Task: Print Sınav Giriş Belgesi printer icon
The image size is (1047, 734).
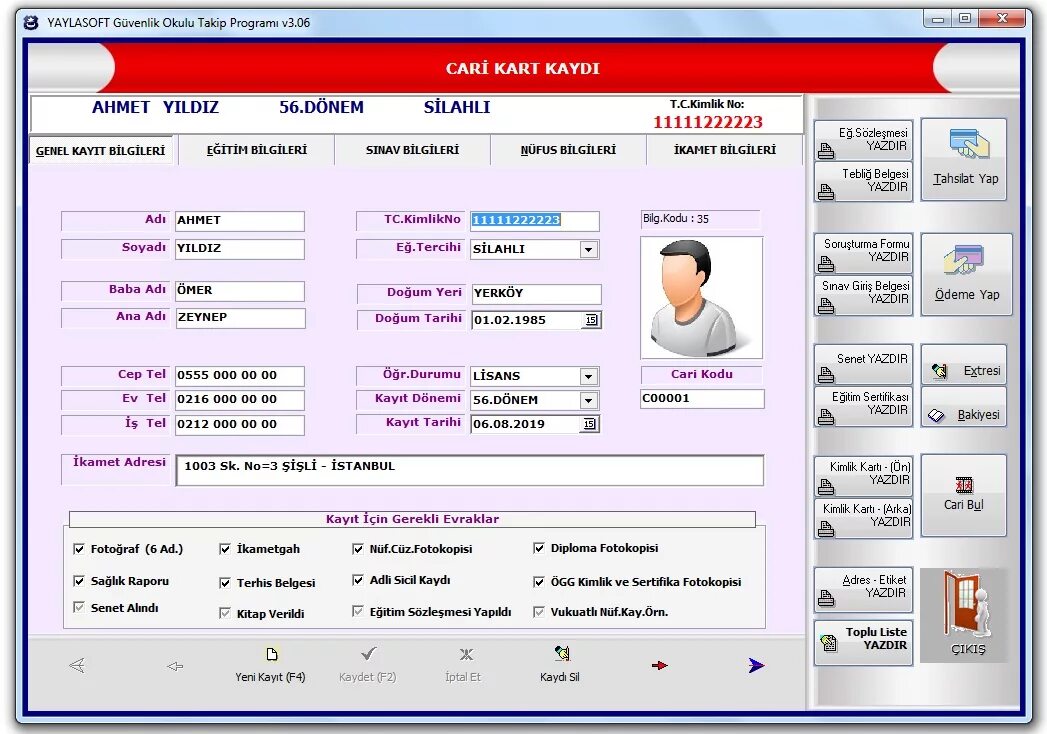Action: 826,307
